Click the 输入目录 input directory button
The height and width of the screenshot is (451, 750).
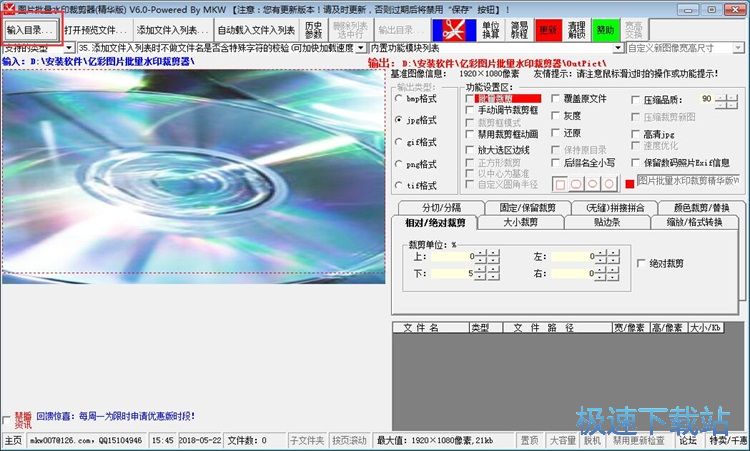pos(32,30)
